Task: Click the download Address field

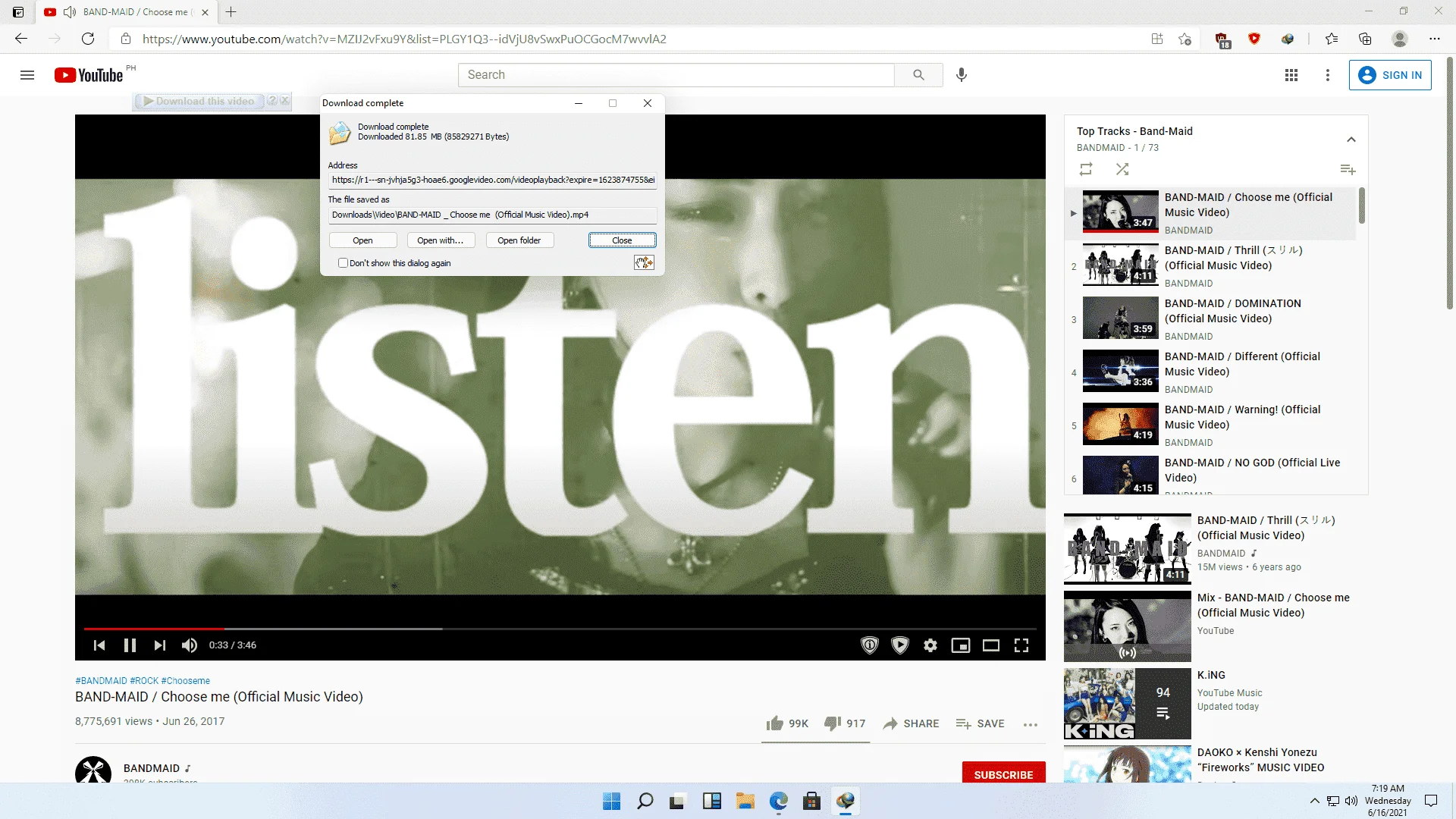Action: (493, 180)
